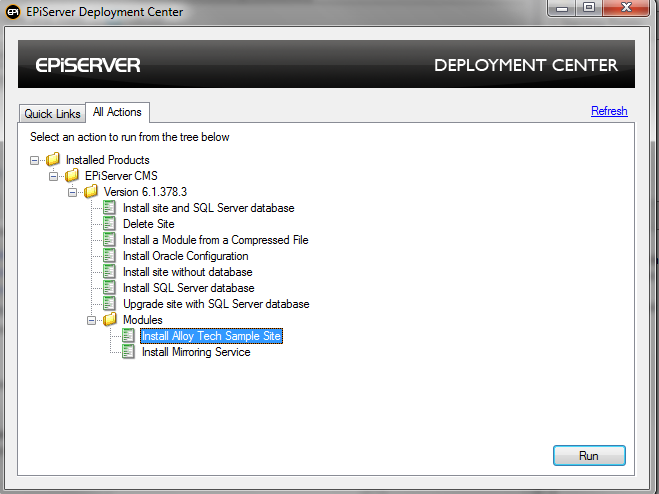Select Install a Module from a Compressed File

coord(216,240)
